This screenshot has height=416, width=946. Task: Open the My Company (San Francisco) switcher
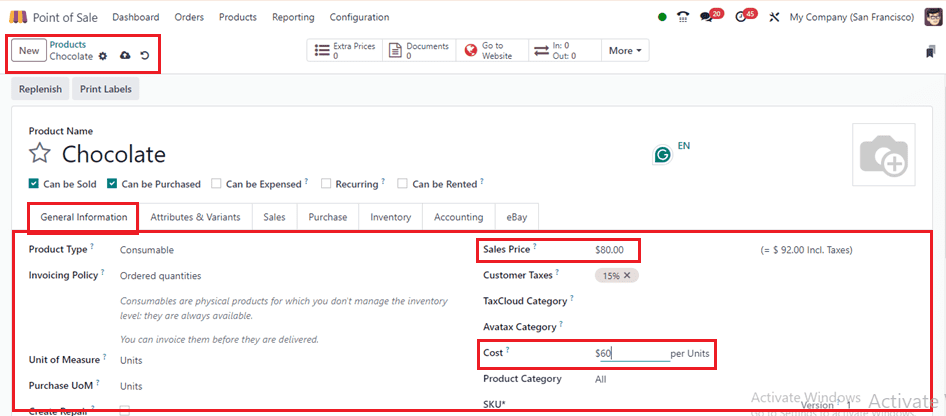coord(851,17)
